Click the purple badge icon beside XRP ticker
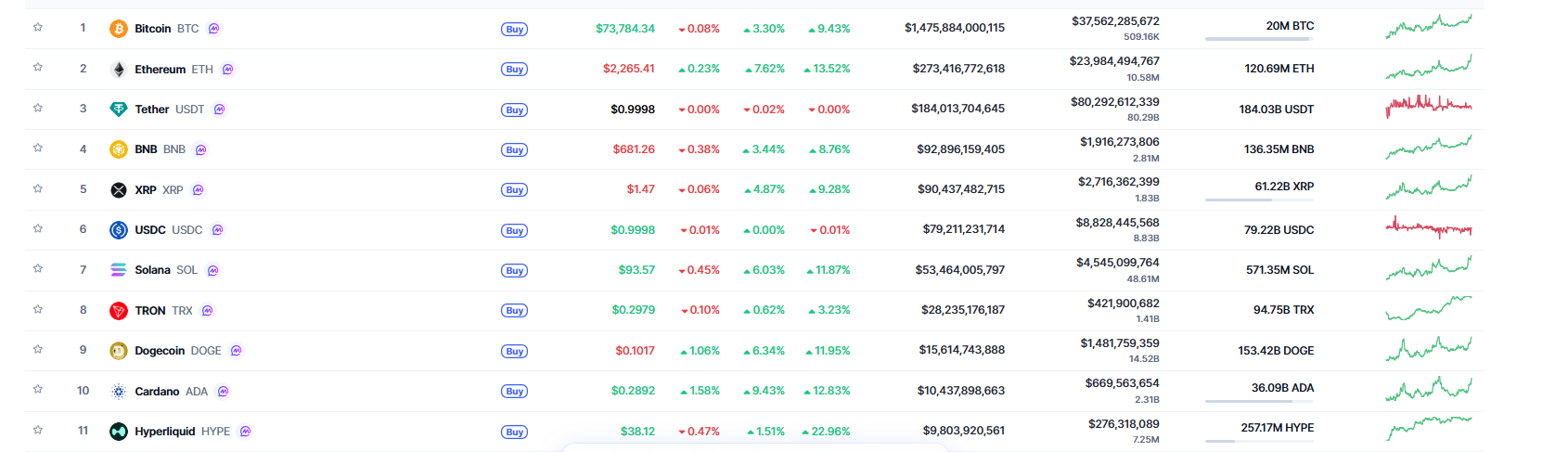1568x452 pixels. tap(199, 190)
